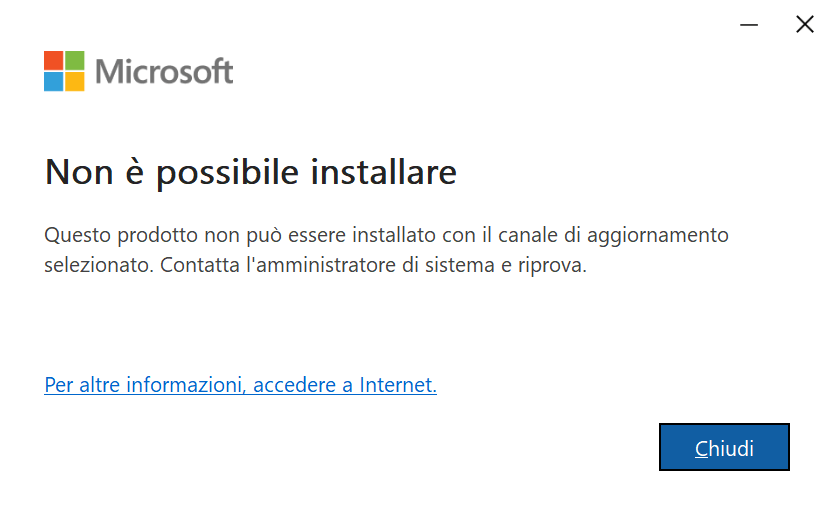Image resolution: width=838 pixels, height=514 pixels.
Task: Minimize the installer dialog window
Action: point(749,25)
